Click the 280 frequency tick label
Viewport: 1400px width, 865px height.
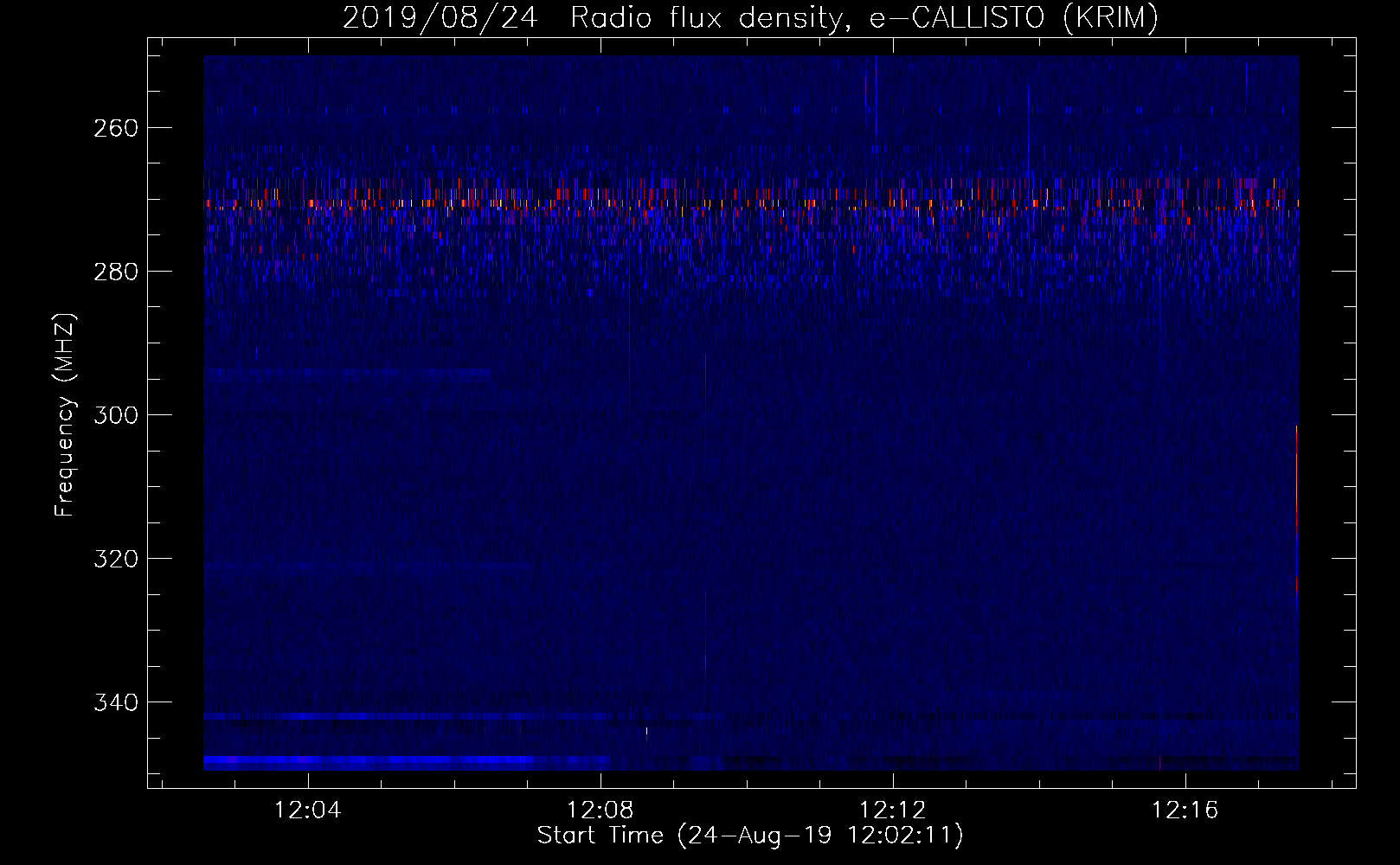[115, 272]
